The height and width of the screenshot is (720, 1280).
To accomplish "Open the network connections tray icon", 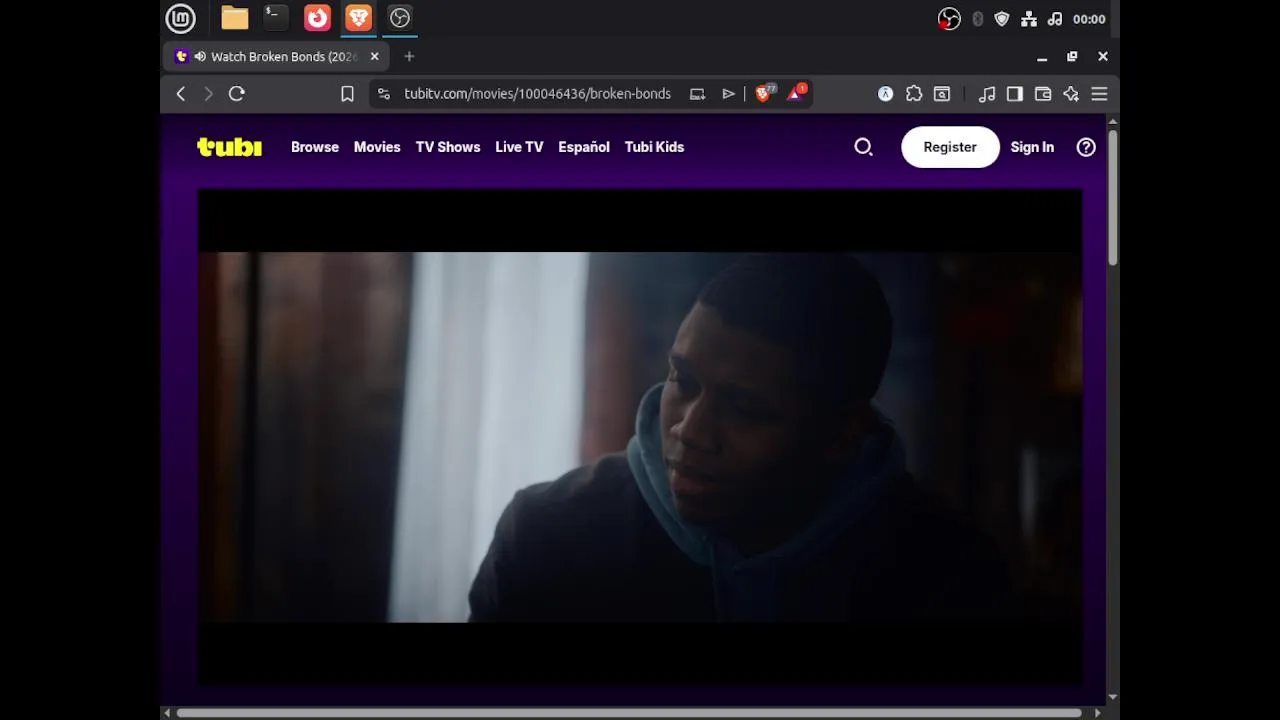I will tap(1028, 19).
